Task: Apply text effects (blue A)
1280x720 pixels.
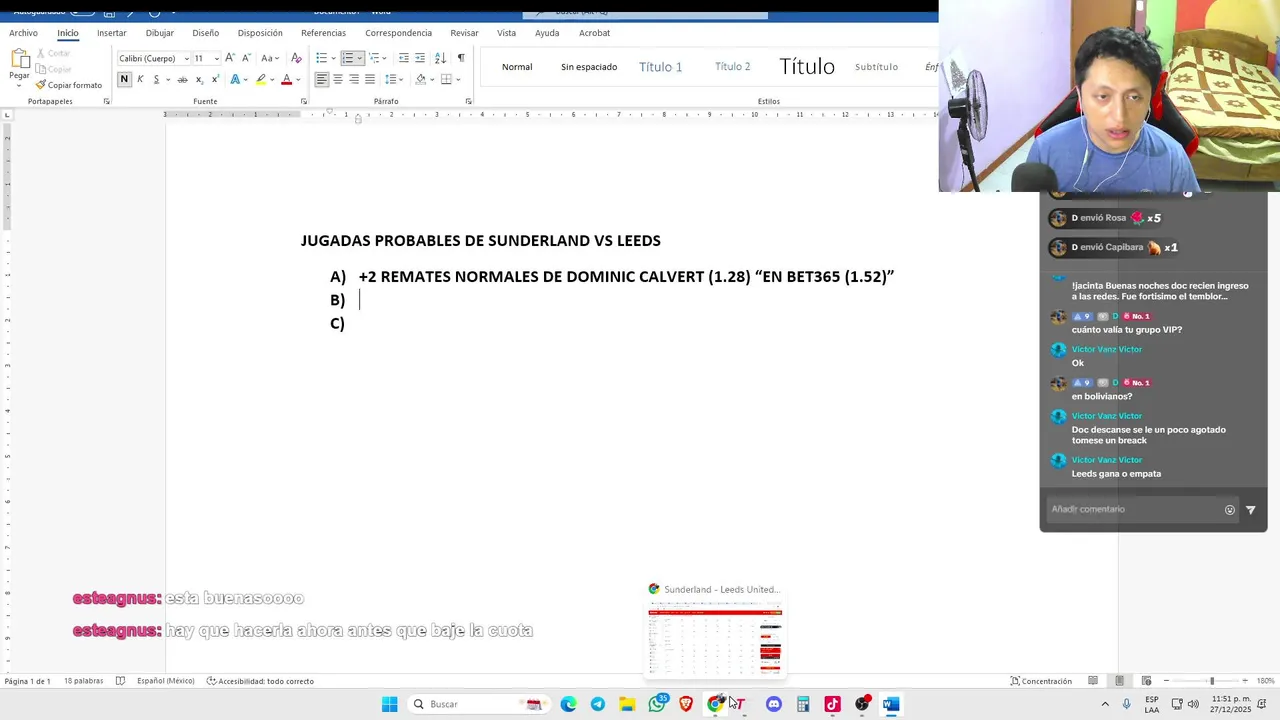Action: tap(235, 79)
